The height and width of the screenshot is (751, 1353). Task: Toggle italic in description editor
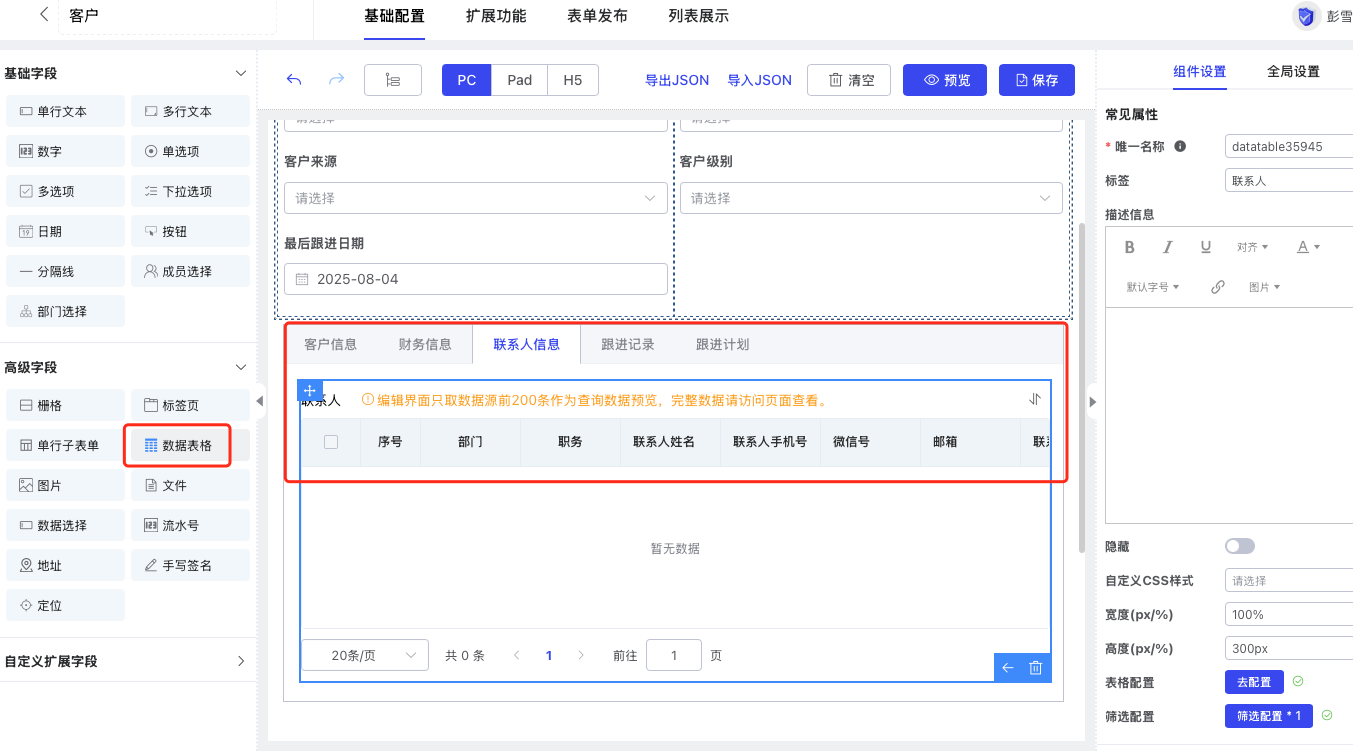pos(1167,247)
